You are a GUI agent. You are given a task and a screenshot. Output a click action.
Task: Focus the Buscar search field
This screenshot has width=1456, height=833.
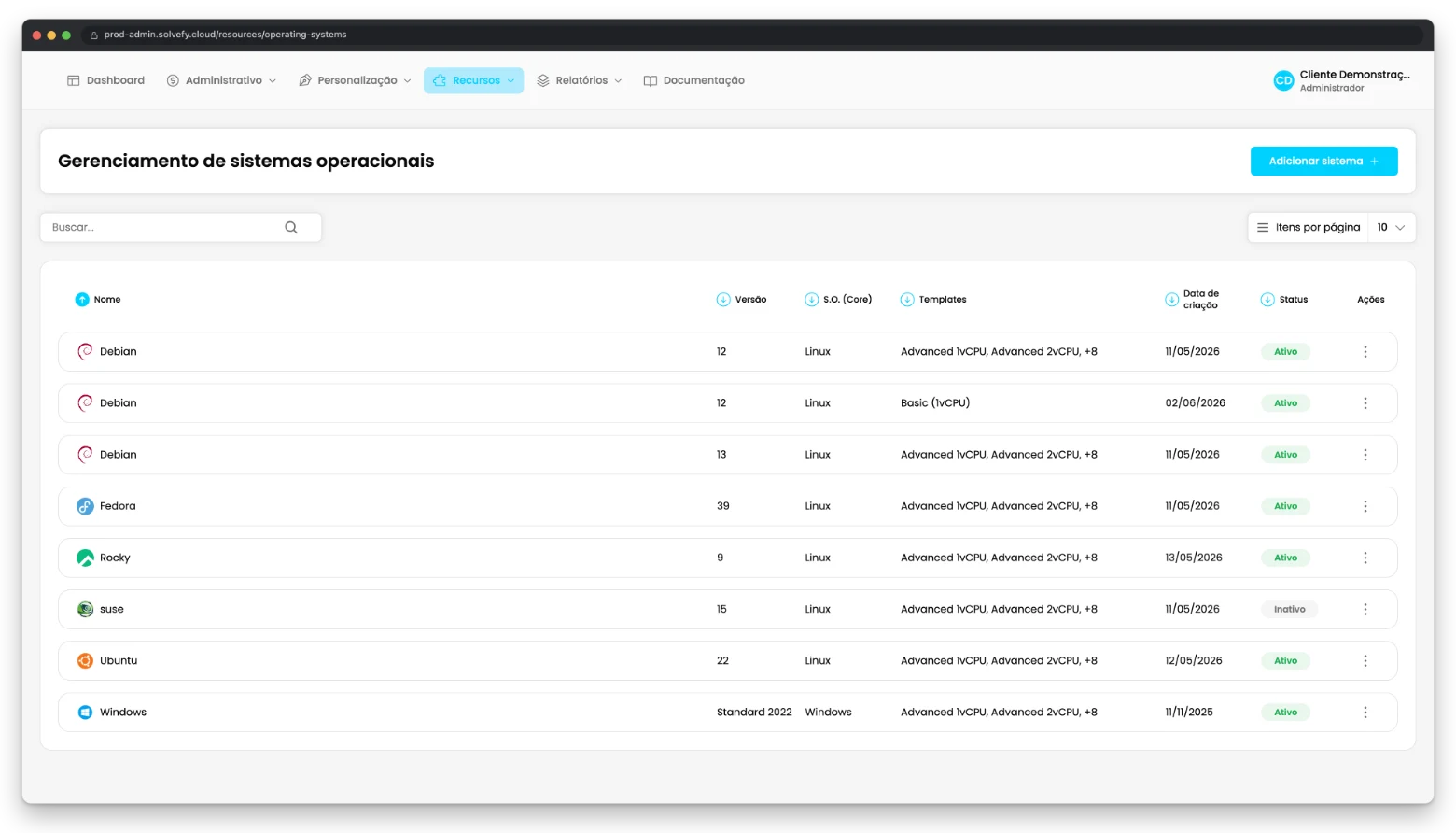tap(181, 228)
